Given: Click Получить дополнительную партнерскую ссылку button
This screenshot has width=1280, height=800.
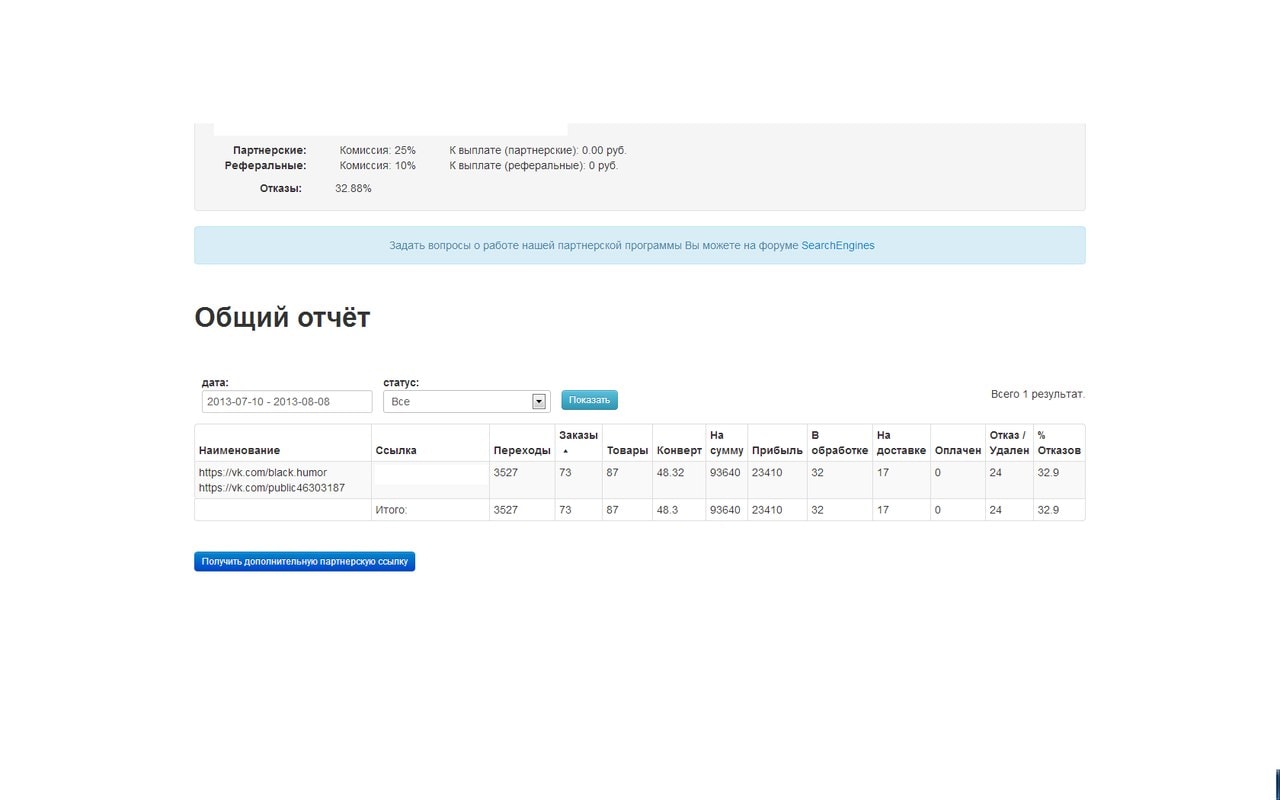Looking at the screenshot, I should point(304,562).
